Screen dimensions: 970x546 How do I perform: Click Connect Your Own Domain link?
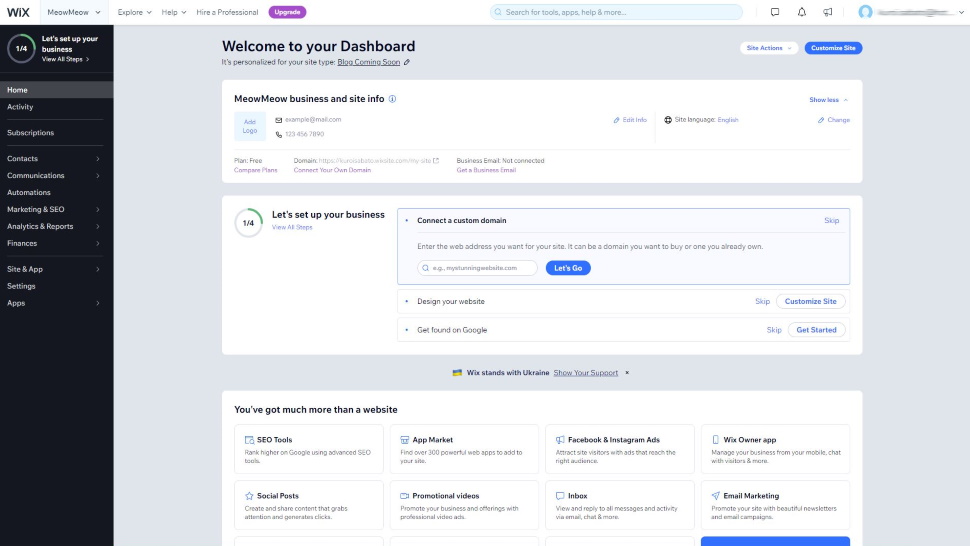332,170
